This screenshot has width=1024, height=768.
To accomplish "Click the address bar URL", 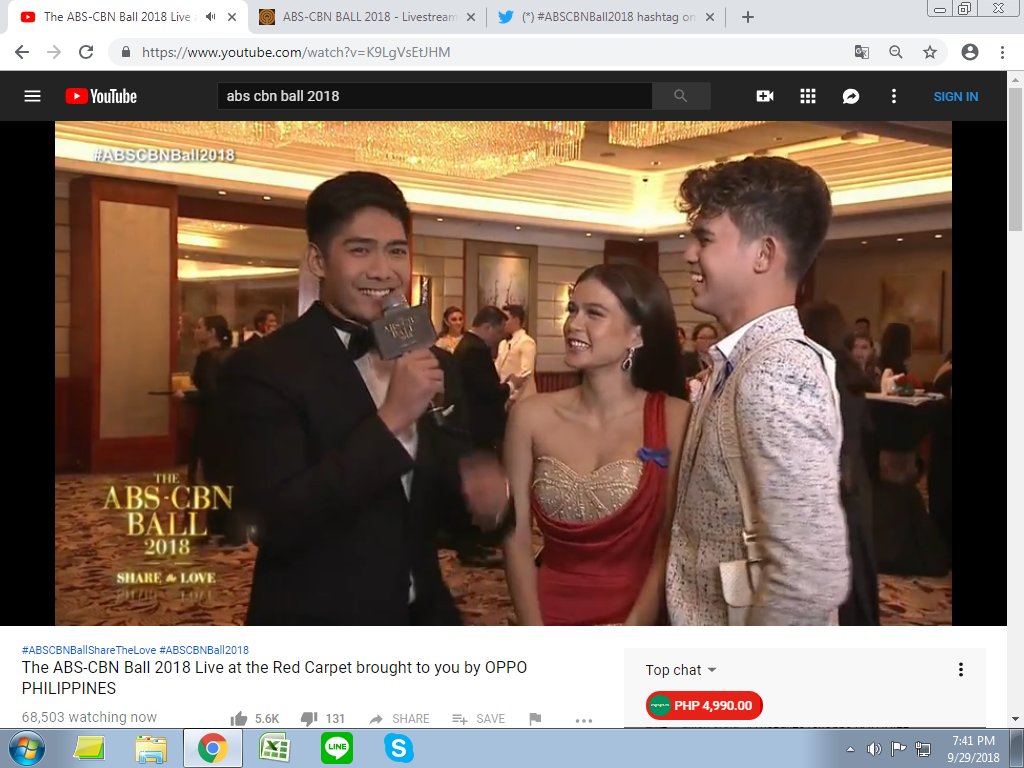I will click(296, 52).
